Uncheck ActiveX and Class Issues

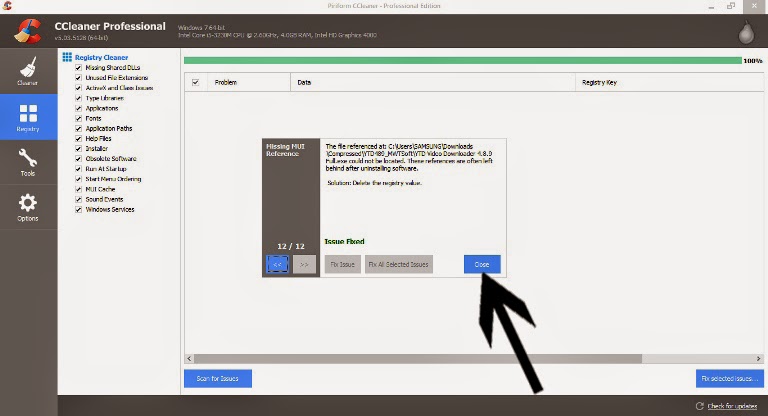[x=78, y=88]
